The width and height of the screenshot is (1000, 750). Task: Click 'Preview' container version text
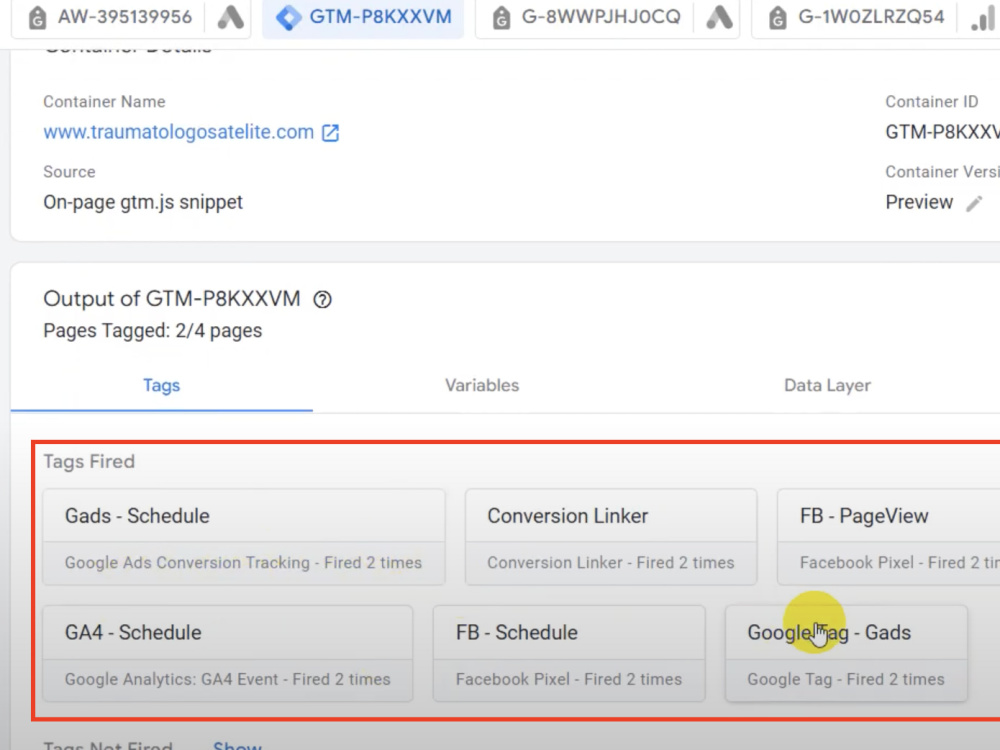(x=919, y=202)
